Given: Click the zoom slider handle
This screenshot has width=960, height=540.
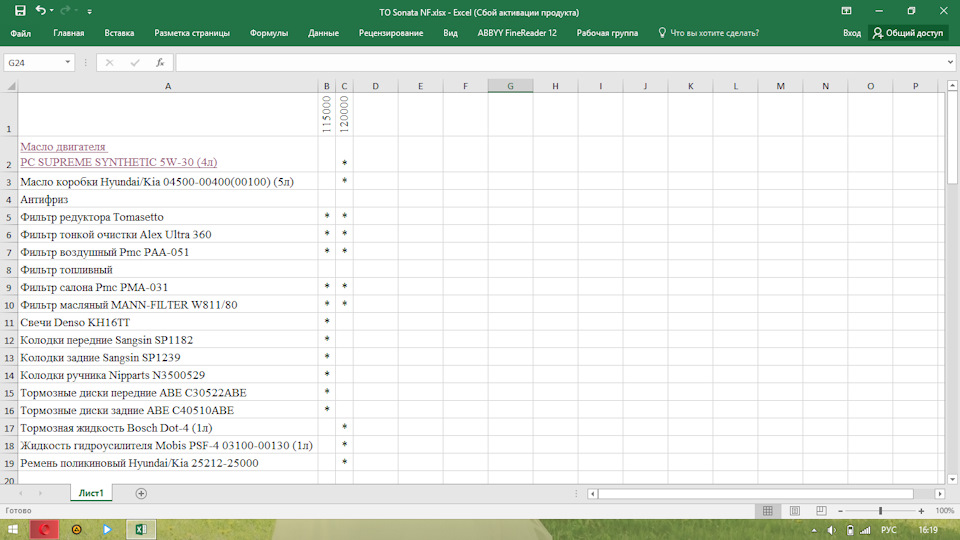Looking at the screenshot, I should 880,511.
